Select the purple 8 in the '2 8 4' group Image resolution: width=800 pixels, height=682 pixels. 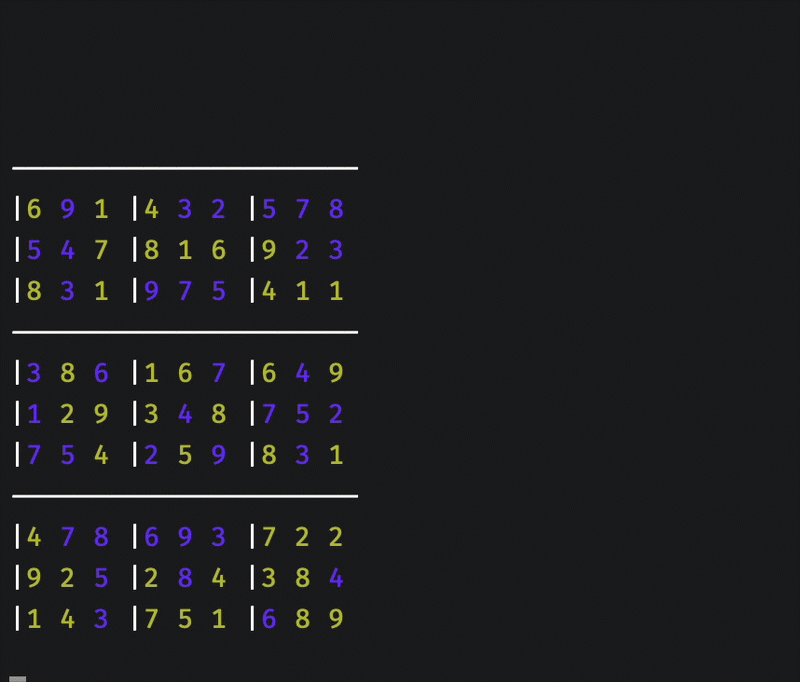[x=185, y=578]
